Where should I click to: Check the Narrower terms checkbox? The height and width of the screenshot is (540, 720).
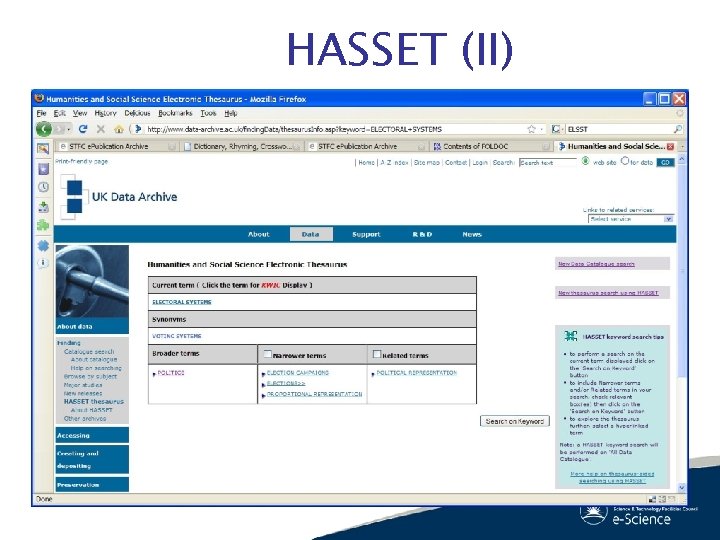[x=267, y=354]
